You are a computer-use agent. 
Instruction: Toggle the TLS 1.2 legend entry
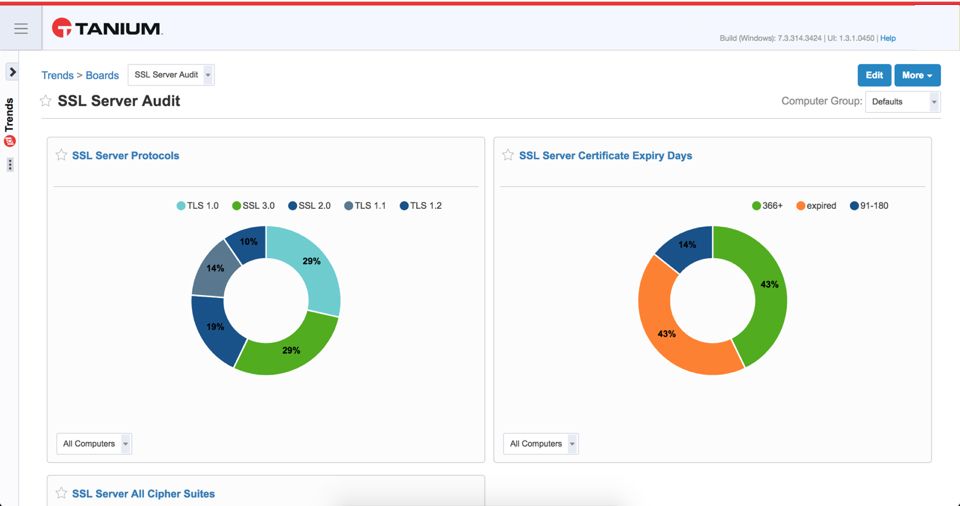421,206
